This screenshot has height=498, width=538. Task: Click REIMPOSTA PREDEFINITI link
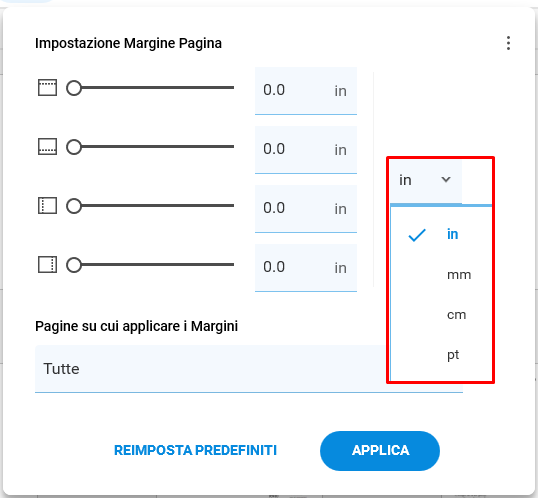pos(195,450)
